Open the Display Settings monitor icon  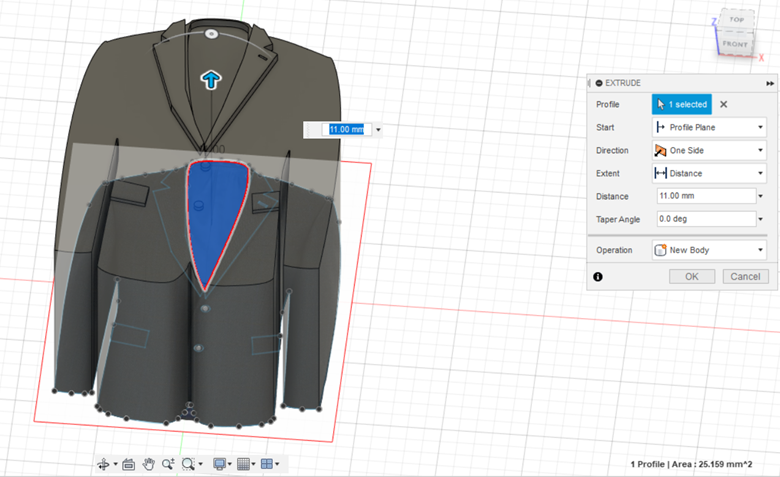[x=219, y=464]
